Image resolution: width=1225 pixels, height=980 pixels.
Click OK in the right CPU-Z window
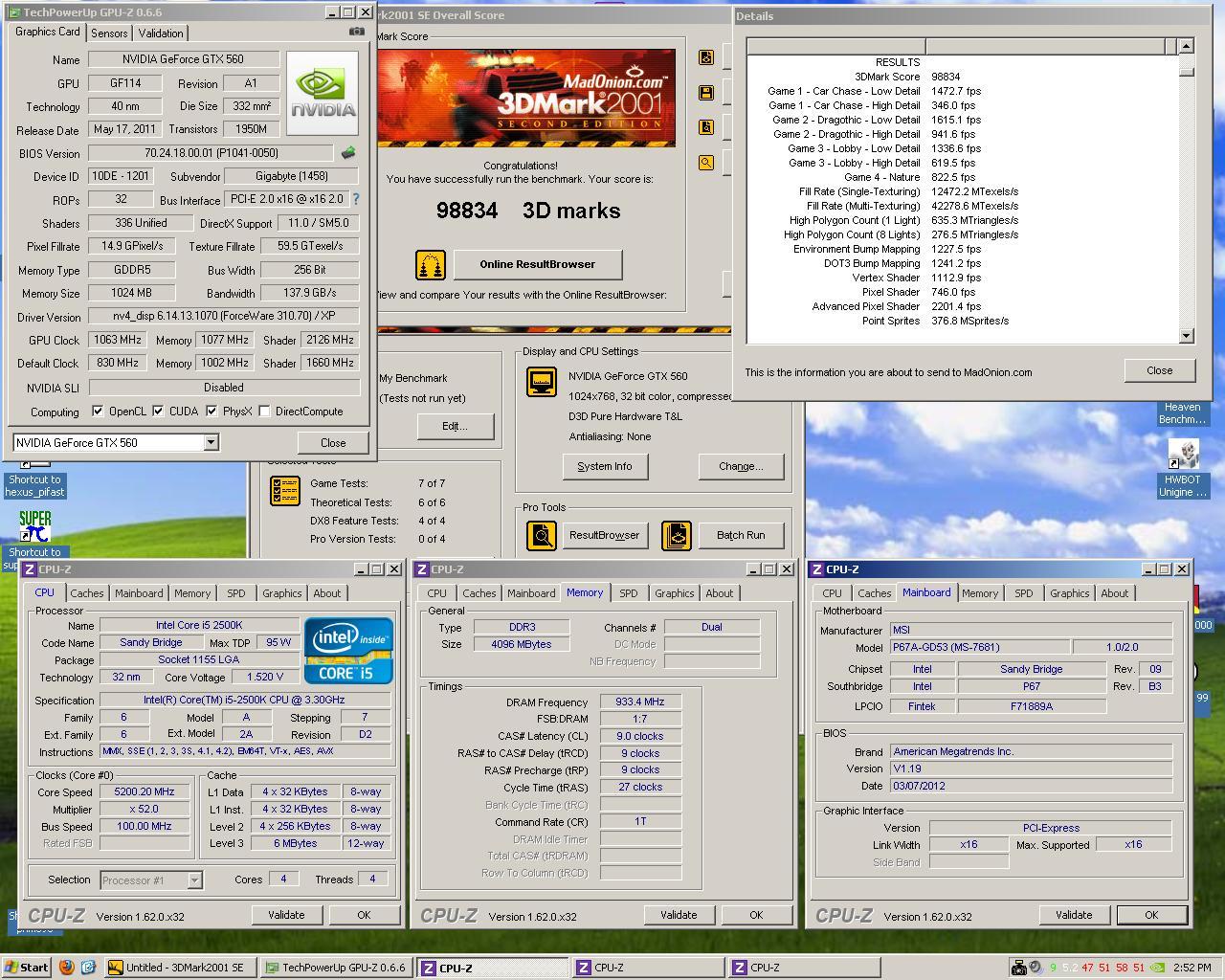coord(1151,915)
